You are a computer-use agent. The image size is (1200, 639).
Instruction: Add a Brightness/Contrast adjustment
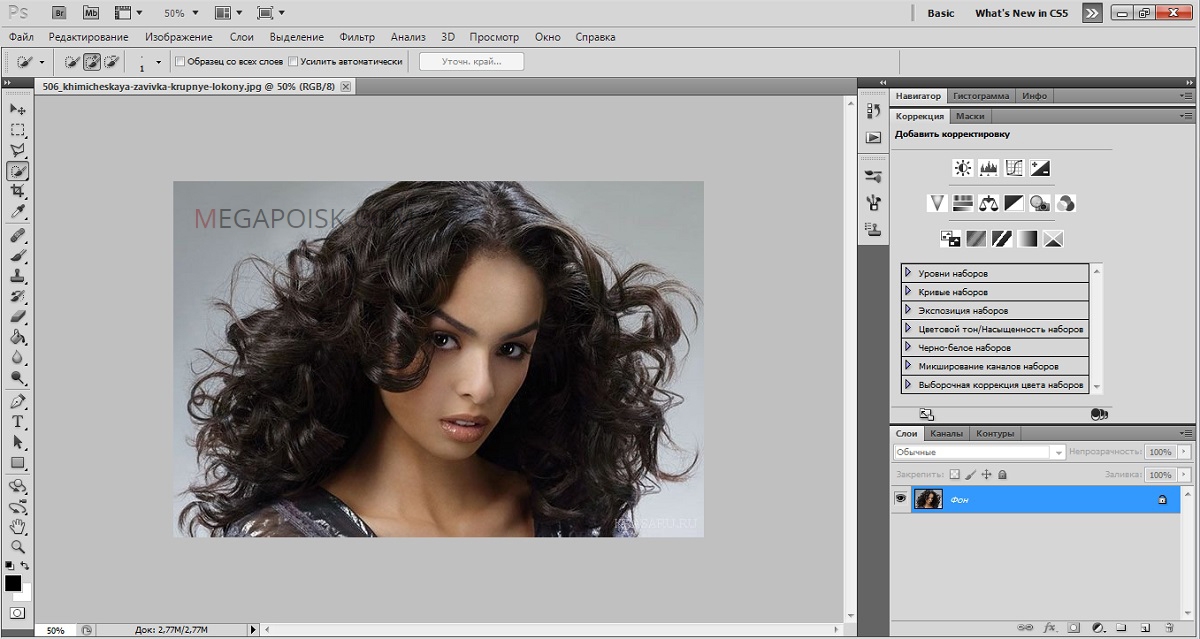coord(963,168)
